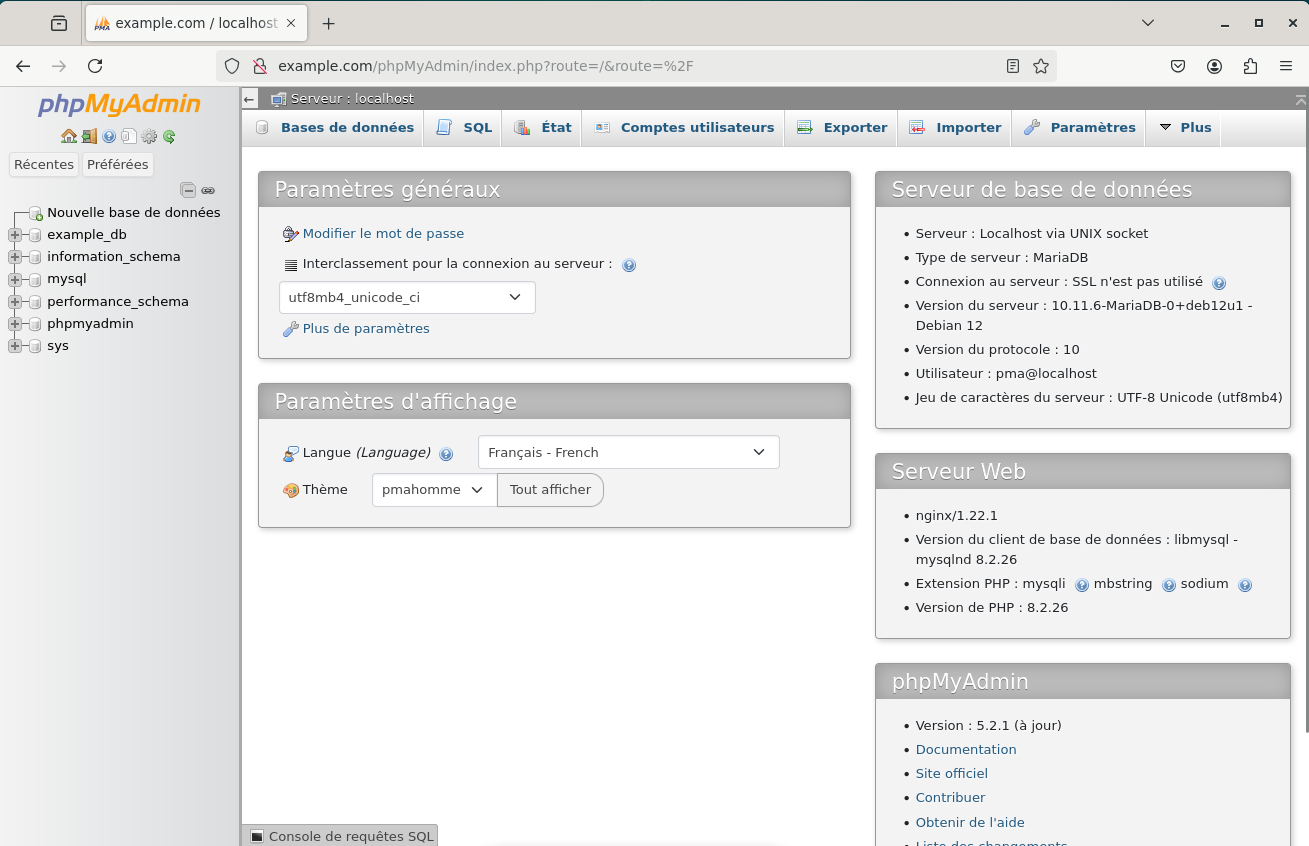Toggle reader view icon in address bar
Screen dimensions: 1309x846
[x=1013, y=66]
